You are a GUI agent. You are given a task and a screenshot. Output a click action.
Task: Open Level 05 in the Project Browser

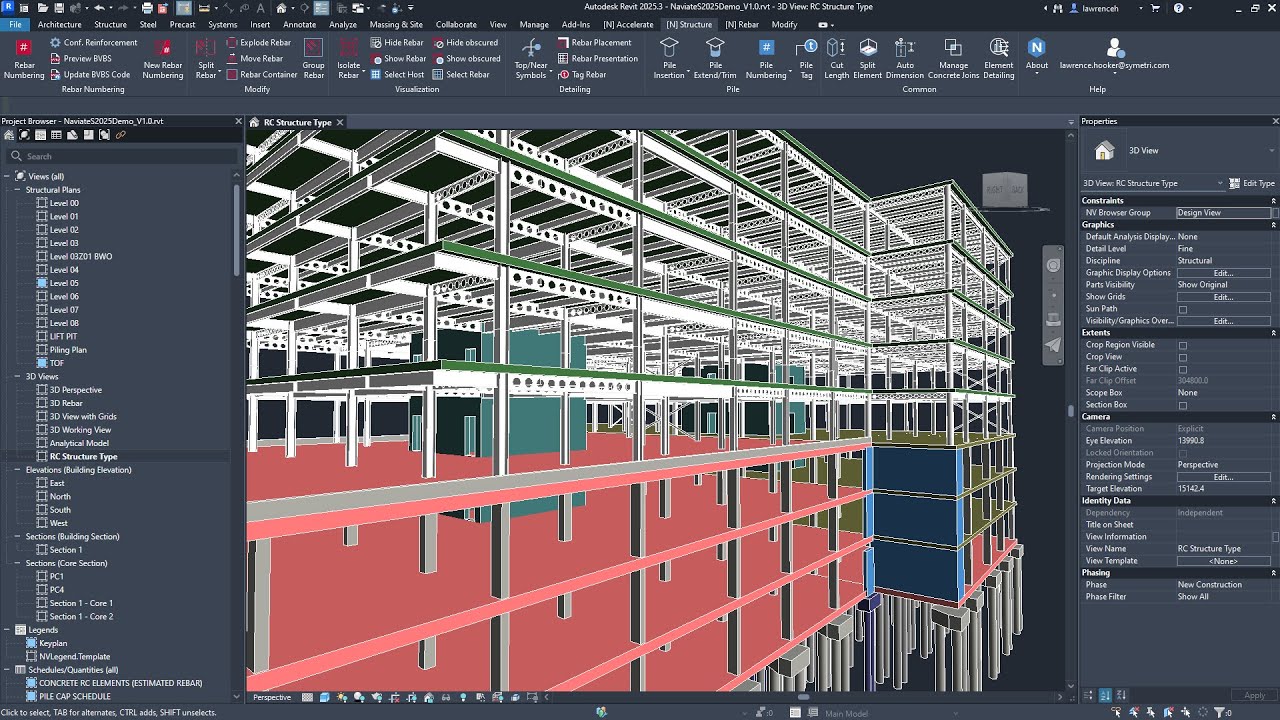coord(64,283)
